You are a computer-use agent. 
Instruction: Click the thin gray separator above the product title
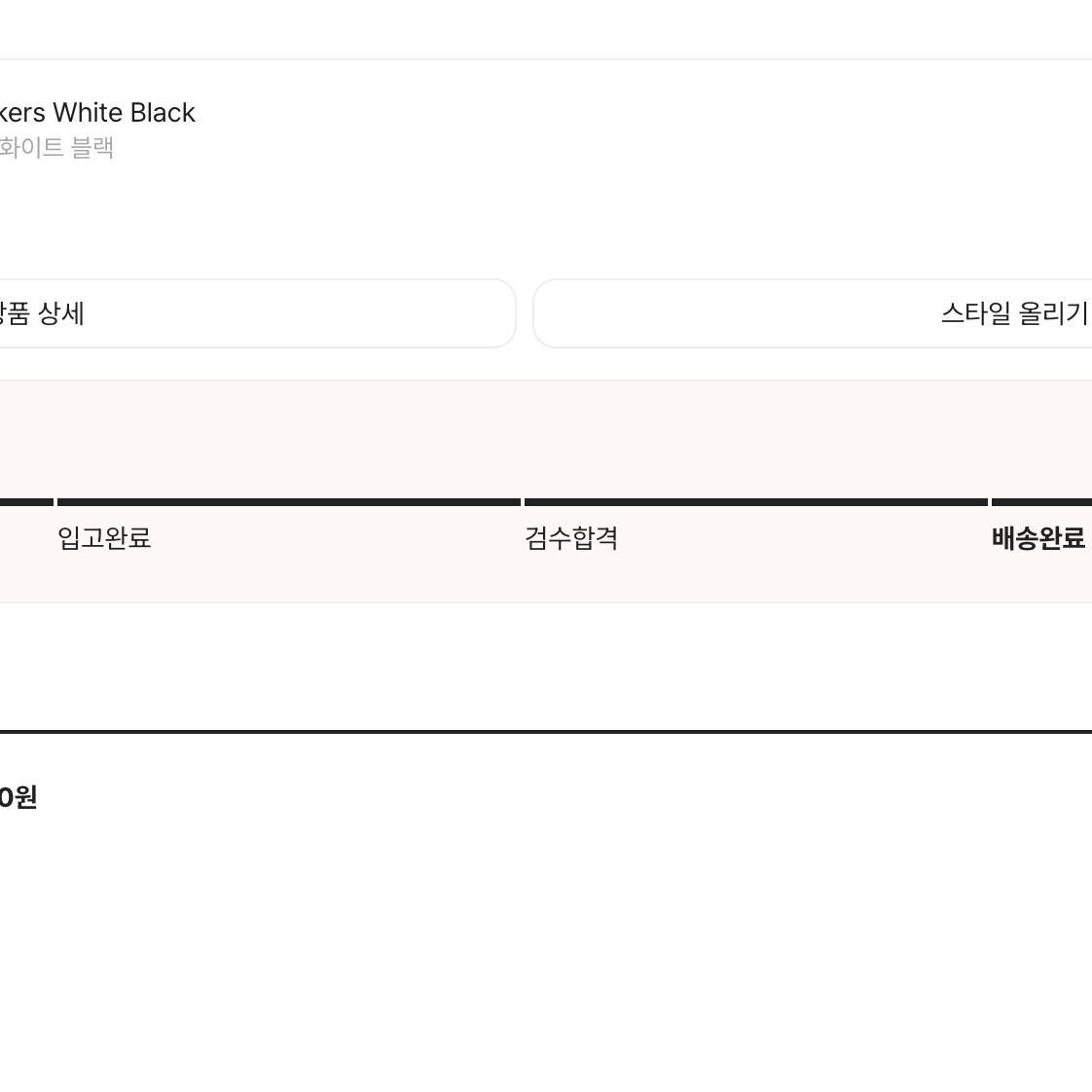click(x=545, y=59)
